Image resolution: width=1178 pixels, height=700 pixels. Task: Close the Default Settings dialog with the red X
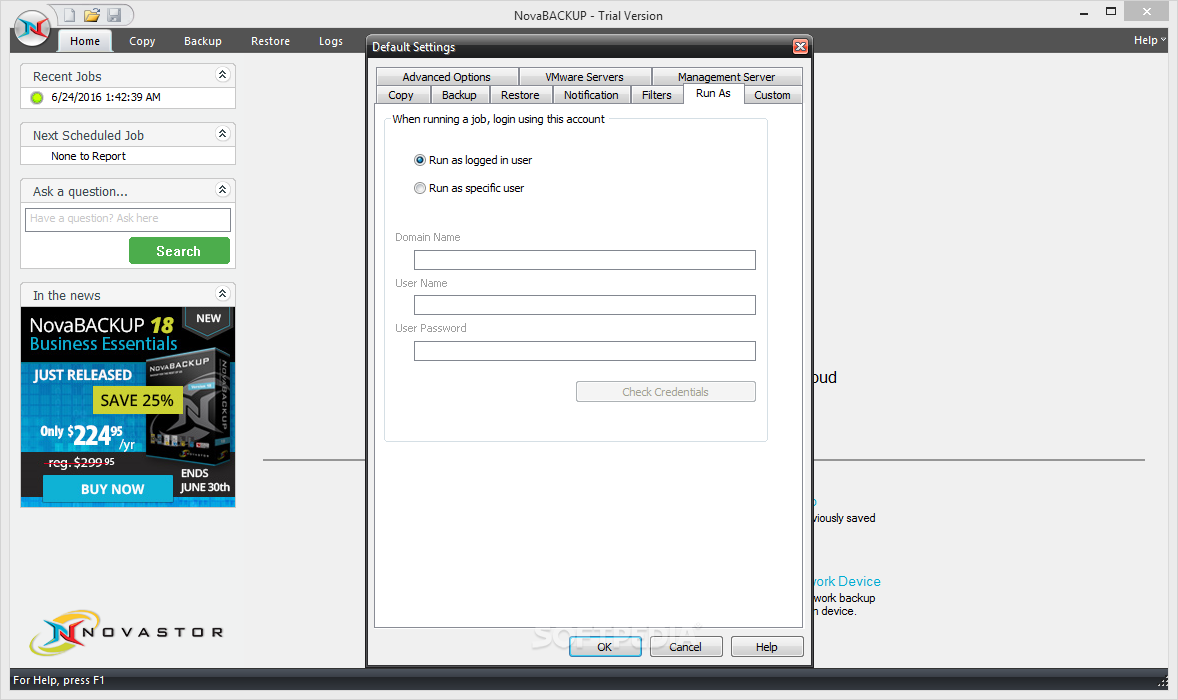click(x=800, y=47)
